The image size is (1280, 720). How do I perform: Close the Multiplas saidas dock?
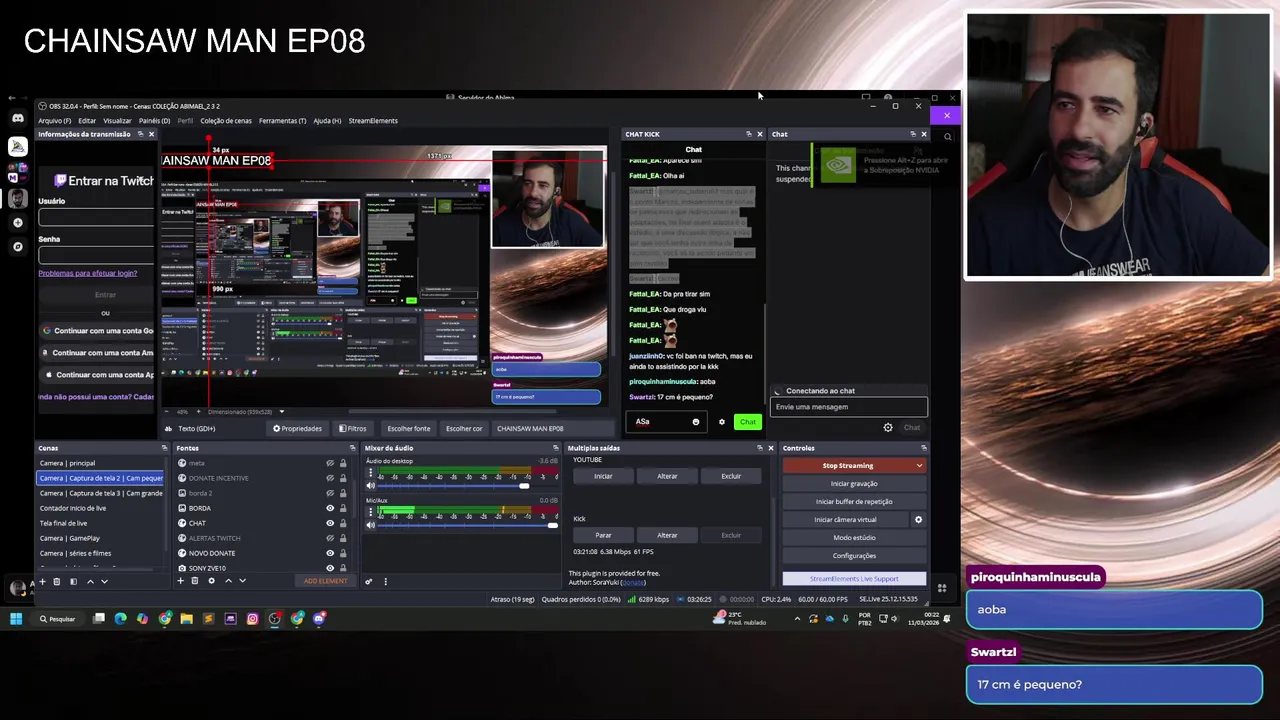(x=770, y=448)
